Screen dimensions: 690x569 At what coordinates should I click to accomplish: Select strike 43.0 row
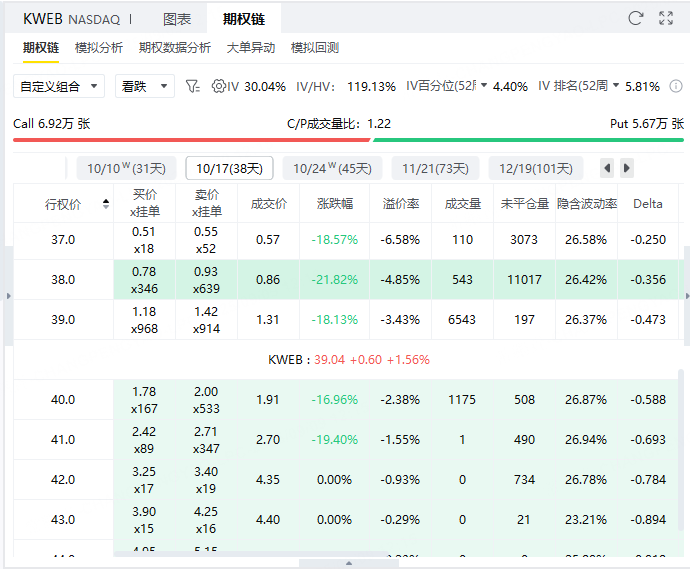tap(346, 520)
